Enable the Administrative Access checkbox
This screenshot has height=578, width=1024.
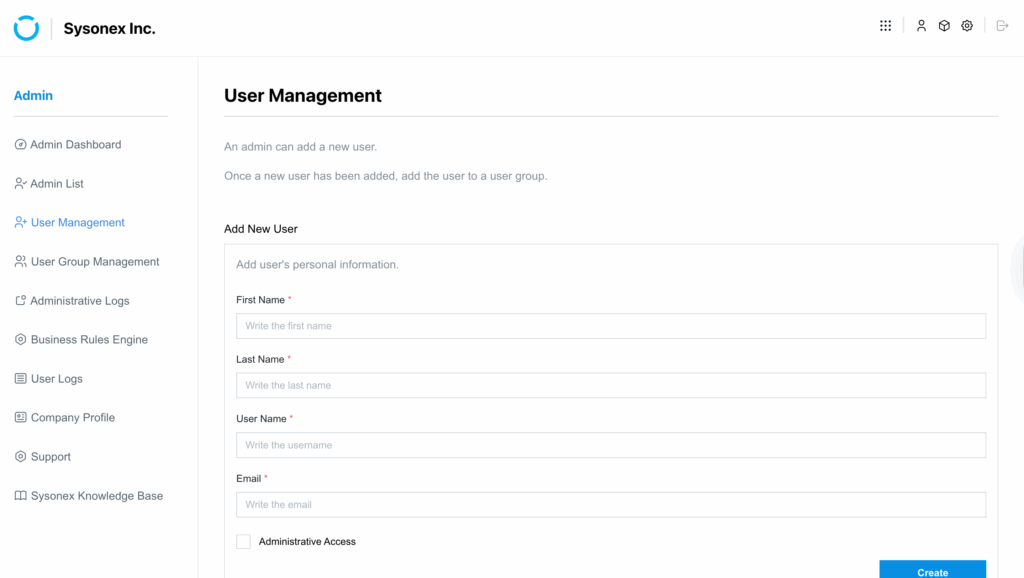click(243, 542)
